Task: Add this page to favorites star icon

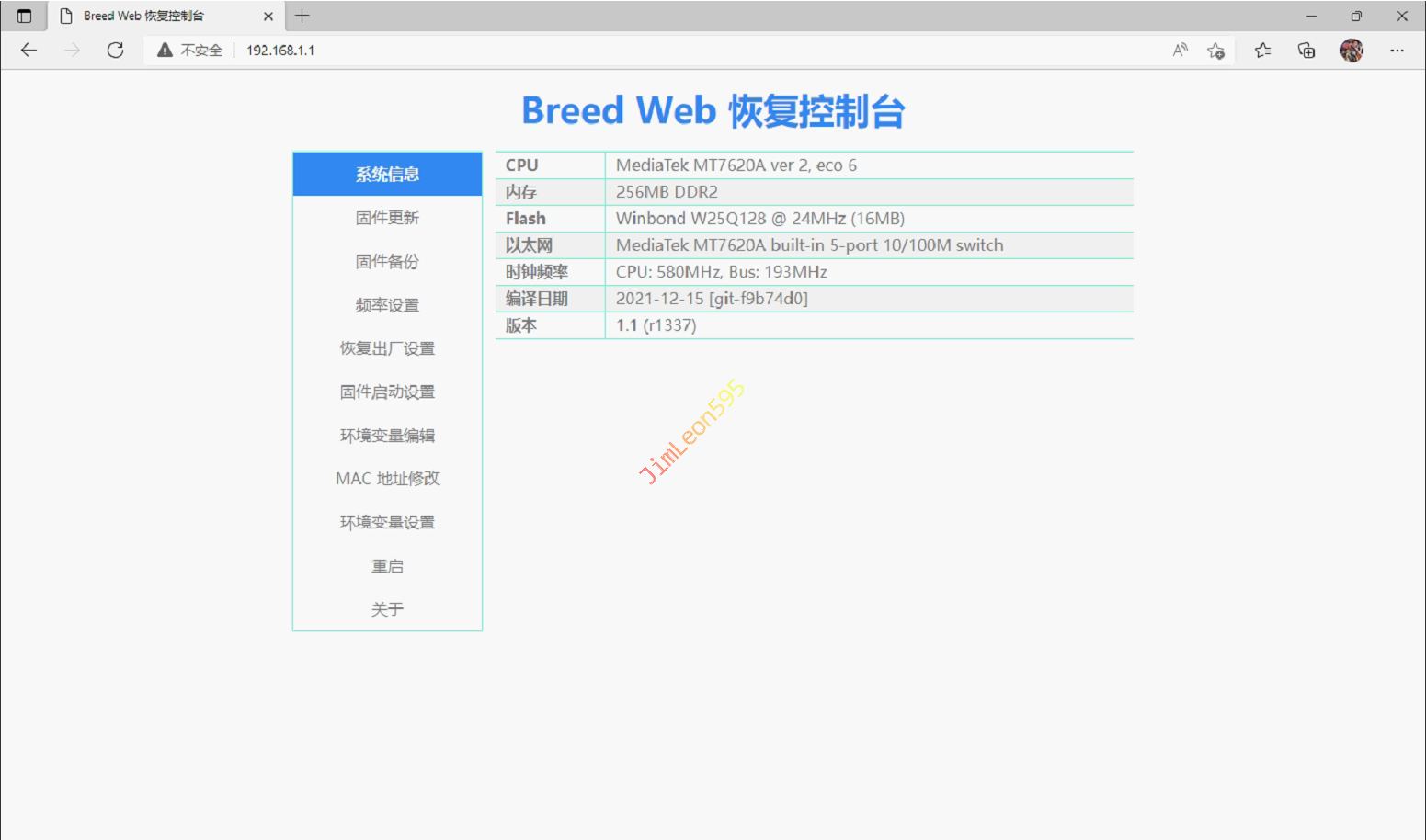Action: pos(1215,51)
